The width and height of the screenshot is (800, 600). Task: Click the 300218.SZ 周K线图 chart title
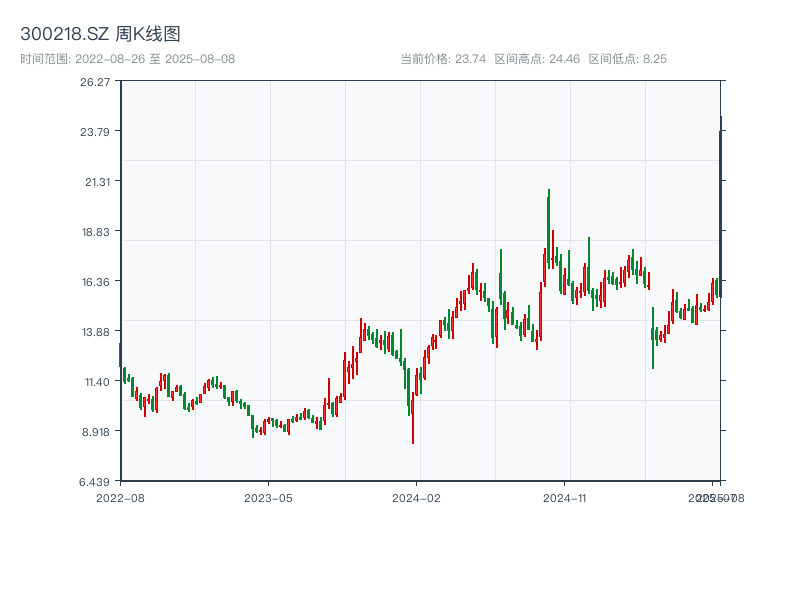pyautogui.click(x=100, y=34)
